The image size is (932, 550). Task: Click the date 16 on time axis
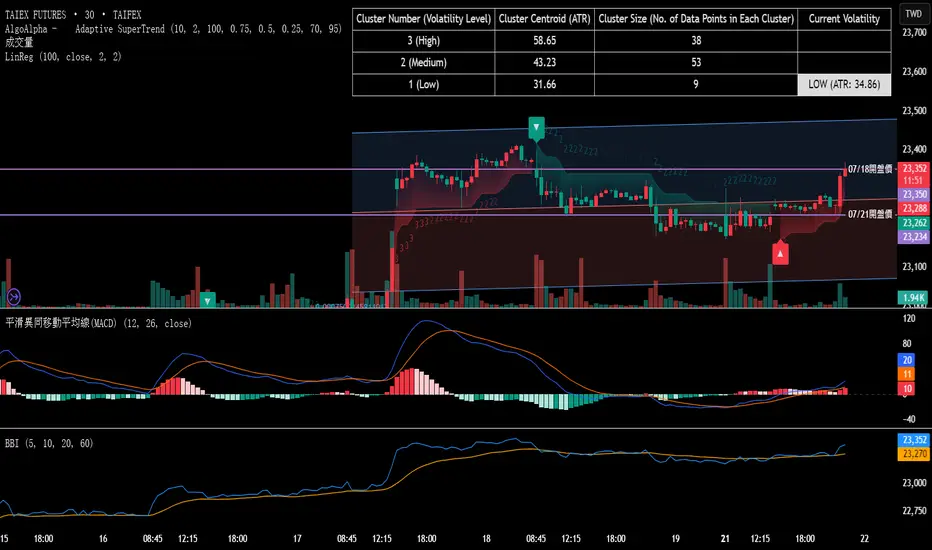tap(103, 539)
